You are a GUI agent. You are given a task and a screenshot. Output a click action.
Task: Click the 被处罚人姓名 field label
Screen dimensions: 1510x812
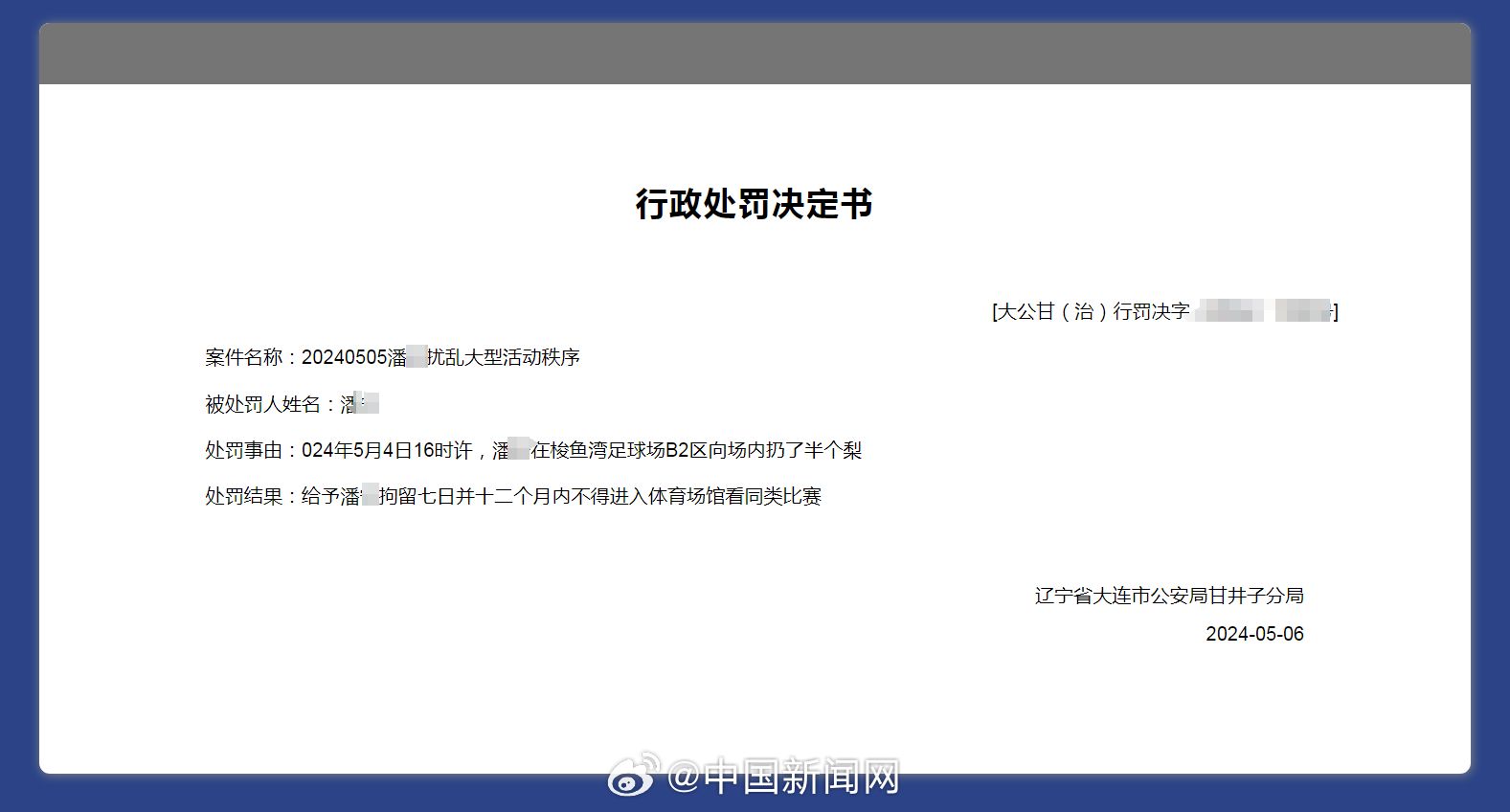[x=262, y=404]
